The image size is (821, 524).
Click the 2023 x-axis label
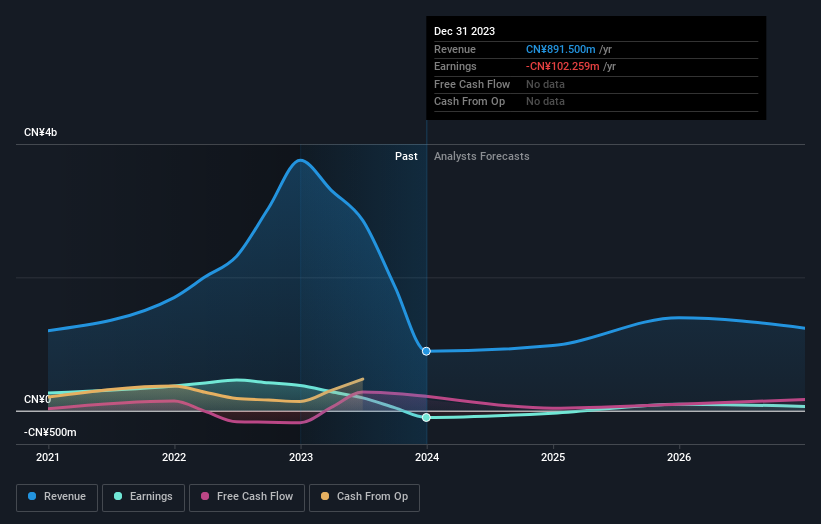point(301,458)
